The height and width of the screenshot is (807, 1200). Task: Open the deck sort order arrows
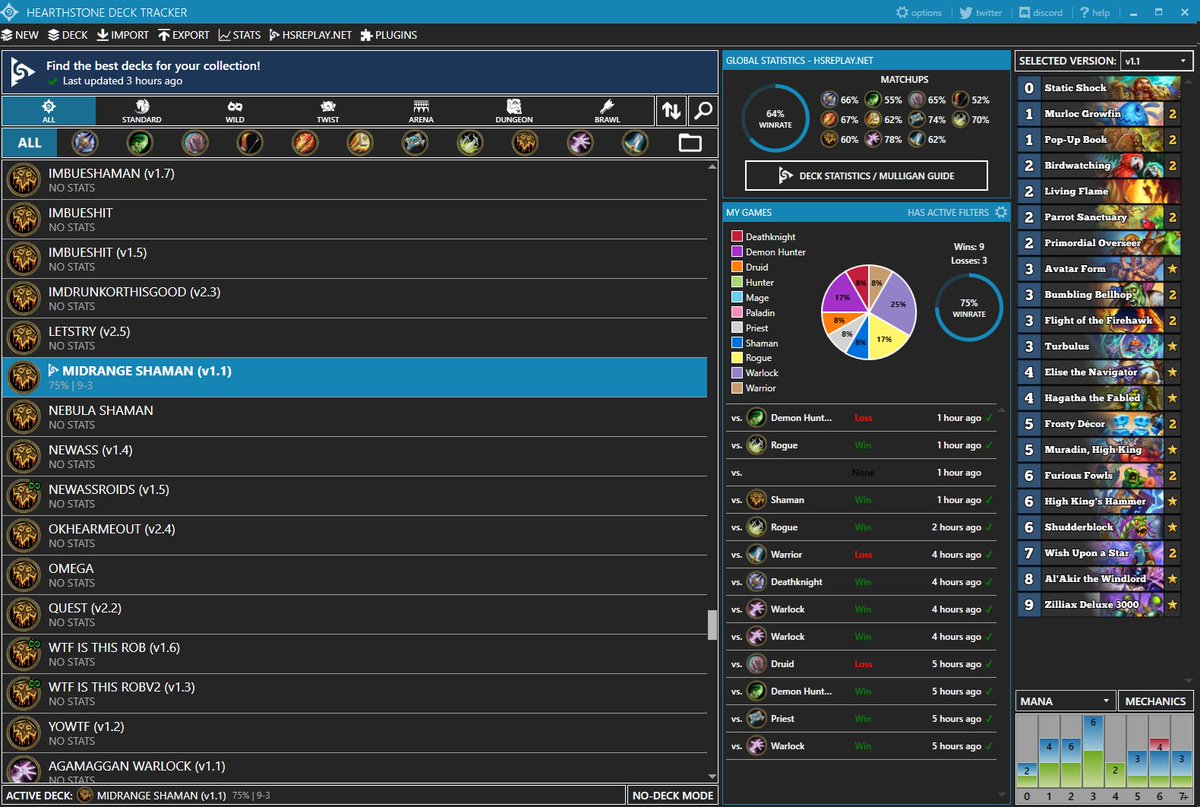[x=671, y=111]
